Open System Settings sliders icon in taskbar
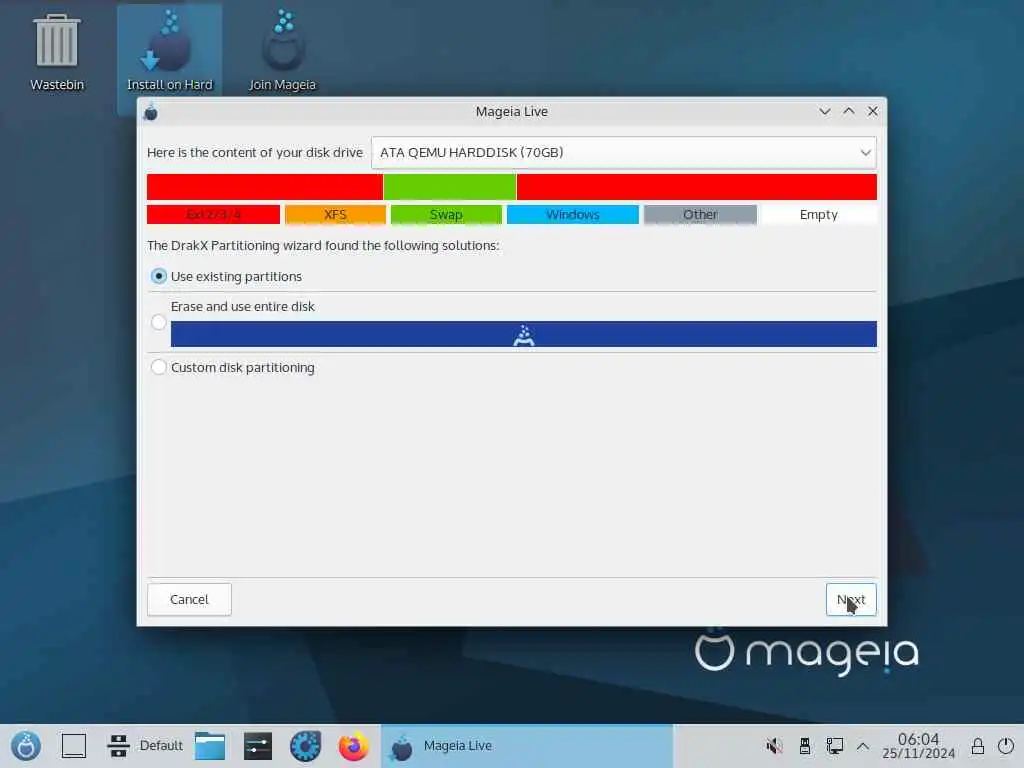The image size is (1024, 768). coord(258,746)
